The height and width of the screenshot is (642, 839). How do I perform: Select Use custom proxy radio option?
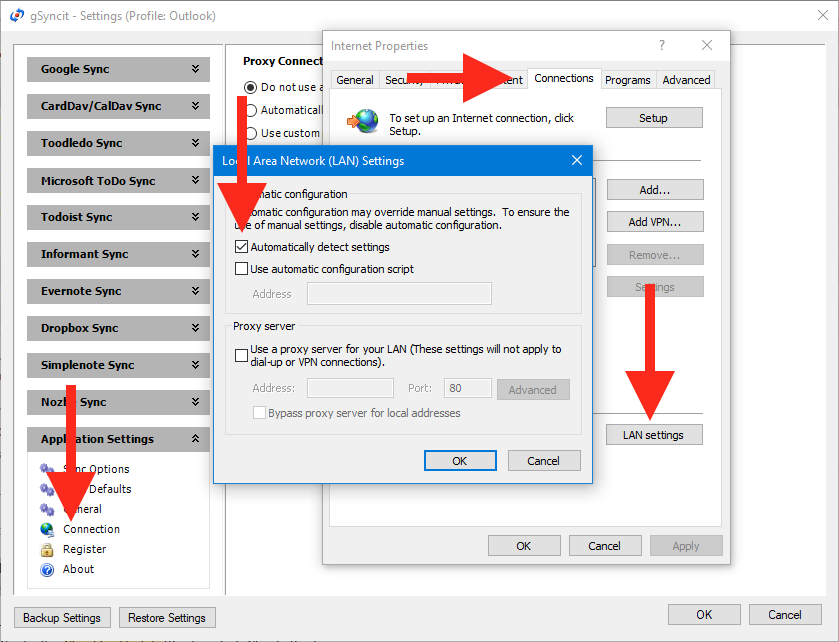pyautogui.click(x=250, y=133)
